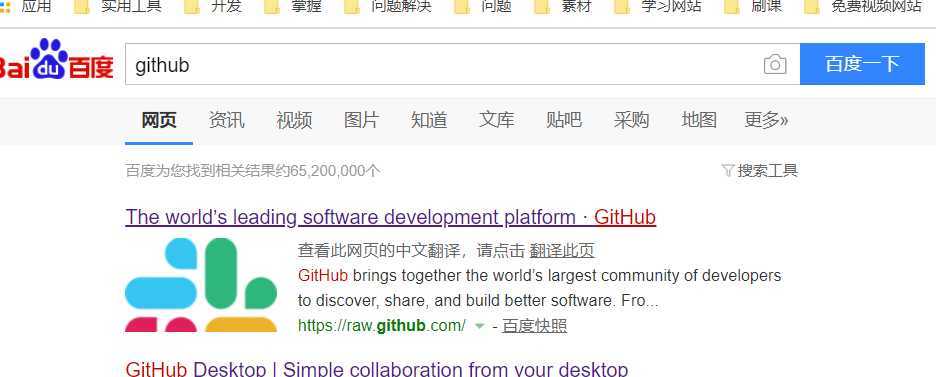Open the 问题 bookmark folder

[482, 7]
